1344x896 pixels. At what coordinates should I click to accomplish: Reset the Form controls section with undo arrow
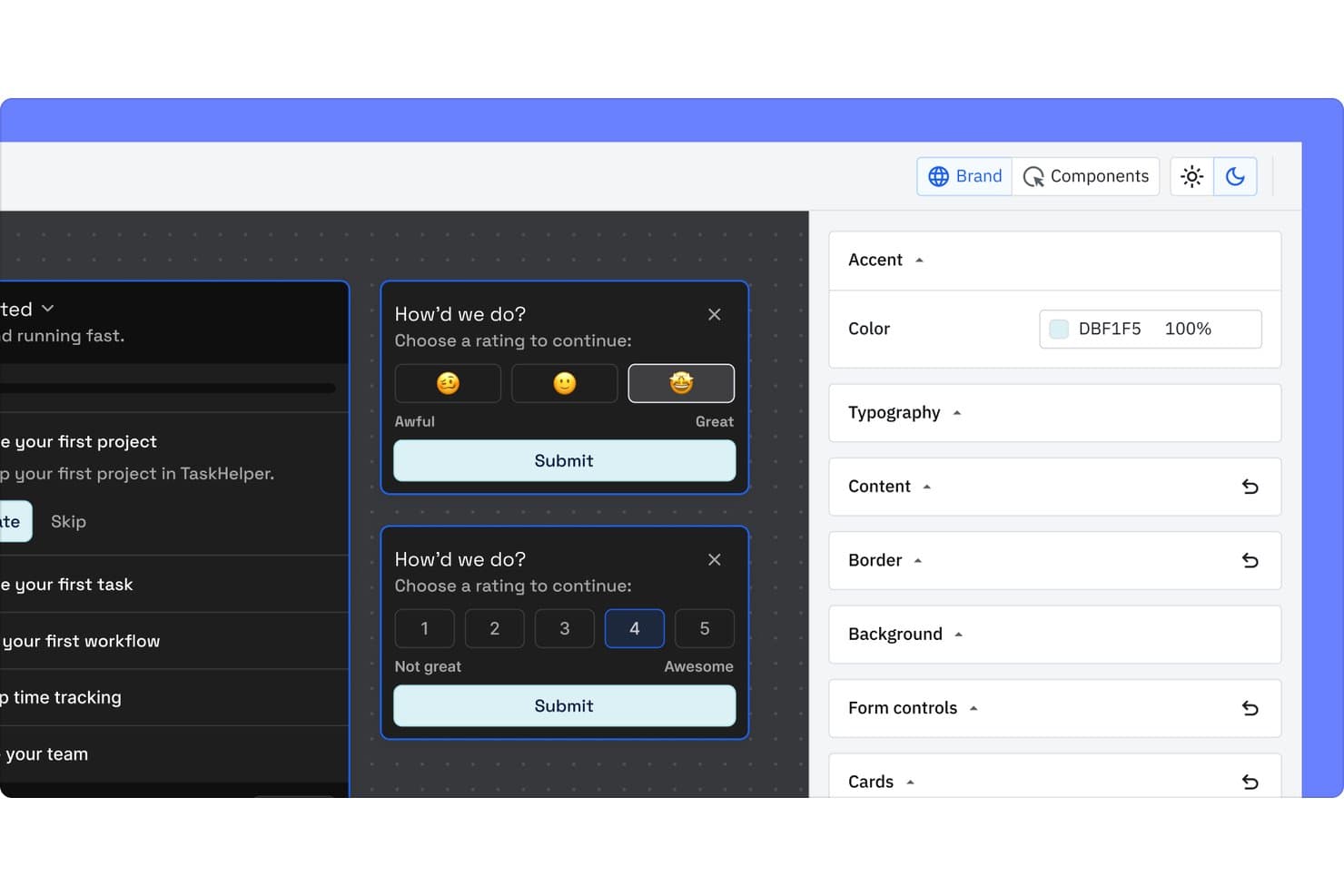click(1250, 708)
